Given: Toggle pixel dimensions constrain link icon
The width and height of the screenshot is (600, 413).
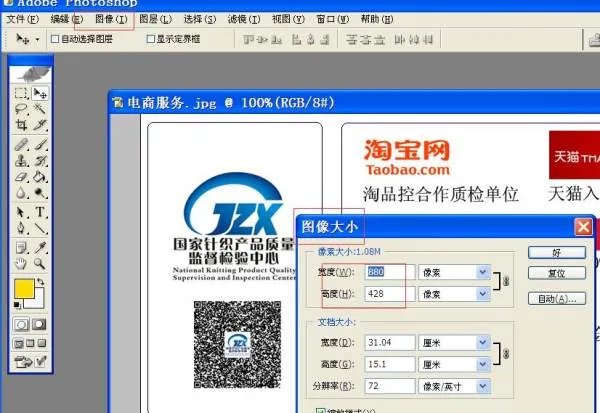Looking at the screenshot, I should point(506,281).
